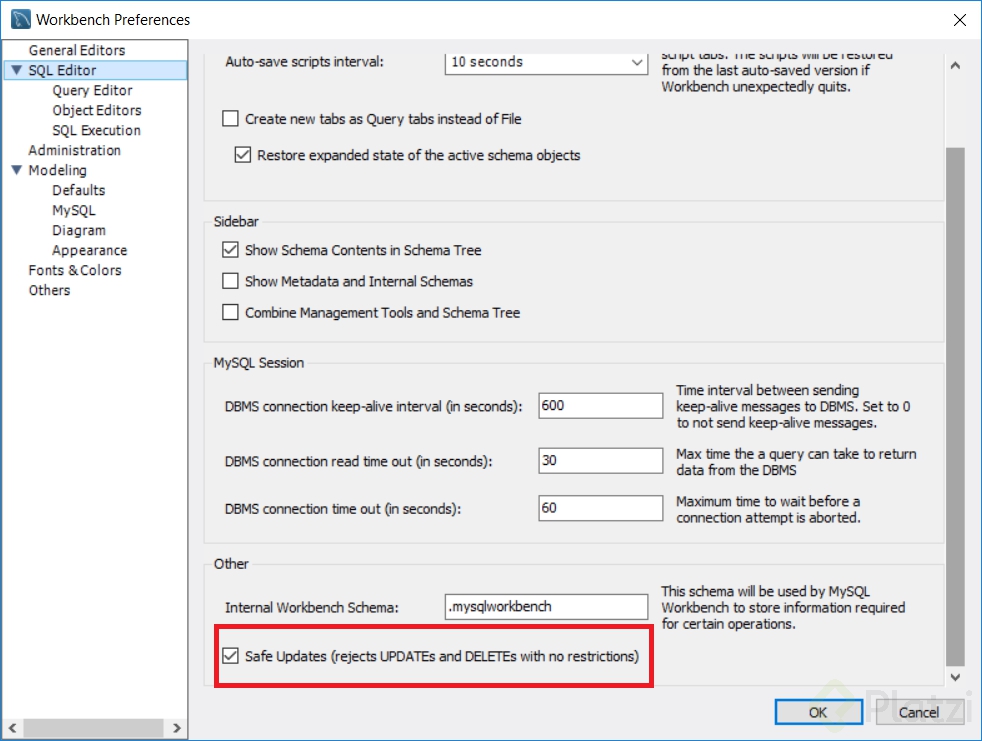Viewport: 982px width, 741px height.
Task: Click the 'Other' group heading
Action: 231,564
